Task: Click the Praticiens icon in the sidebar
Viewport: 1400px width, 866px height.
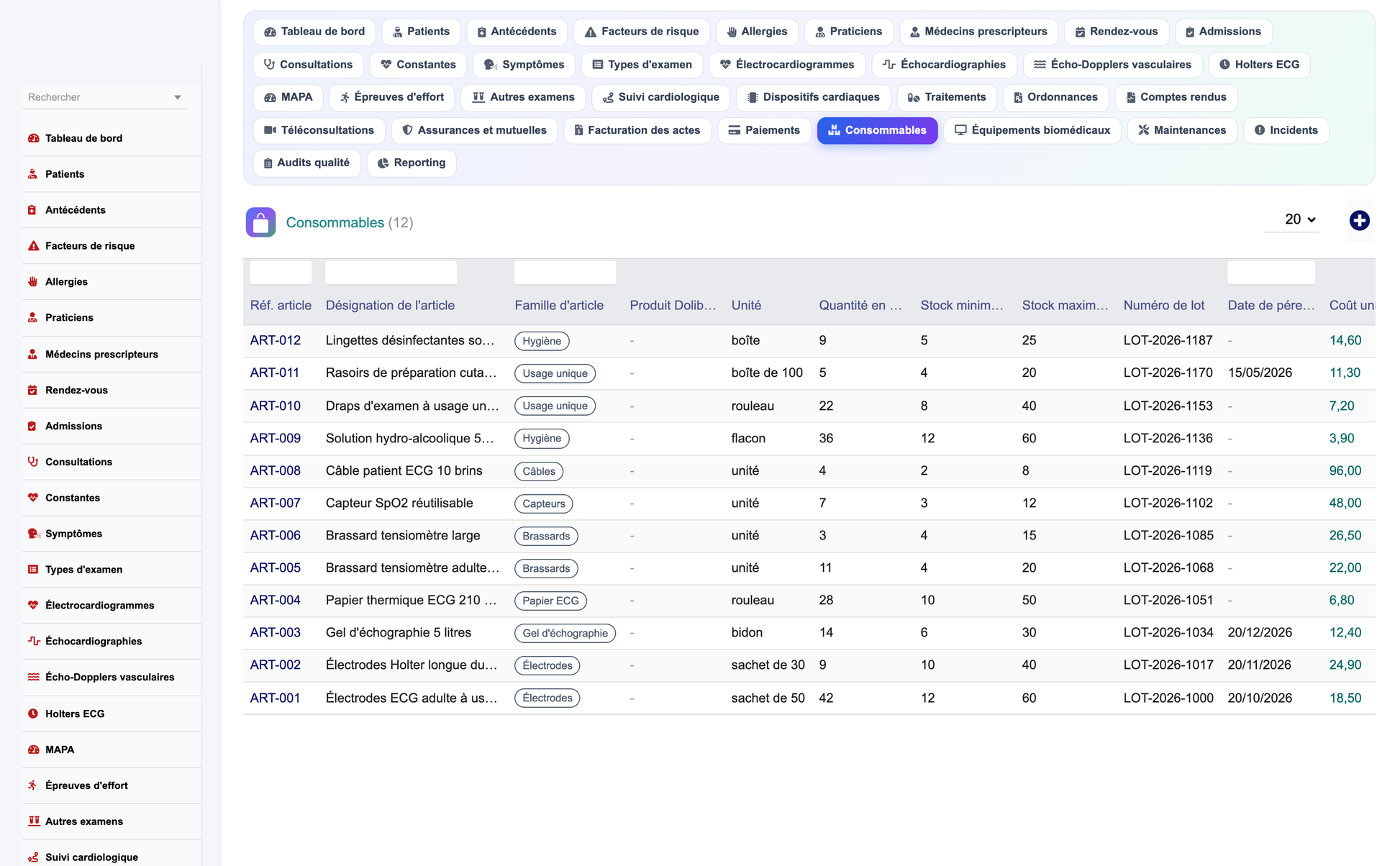Action: click(33, 318)
